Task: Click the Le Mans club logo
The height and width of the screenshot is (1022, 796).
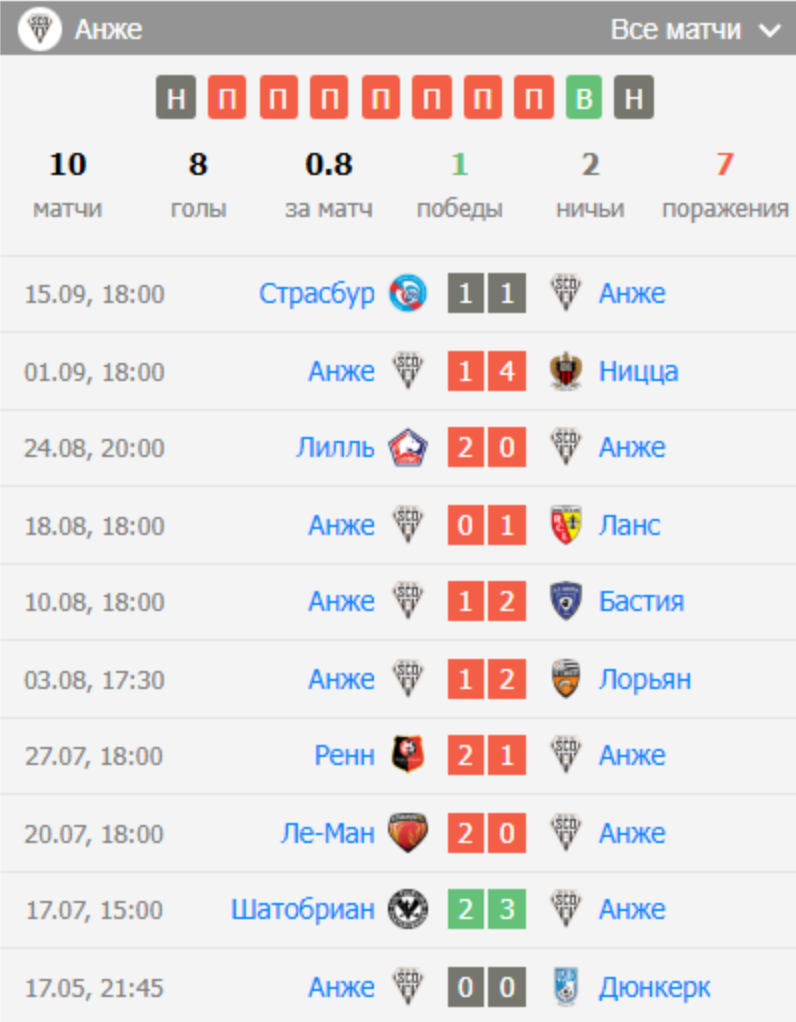Action: point(408,833)
